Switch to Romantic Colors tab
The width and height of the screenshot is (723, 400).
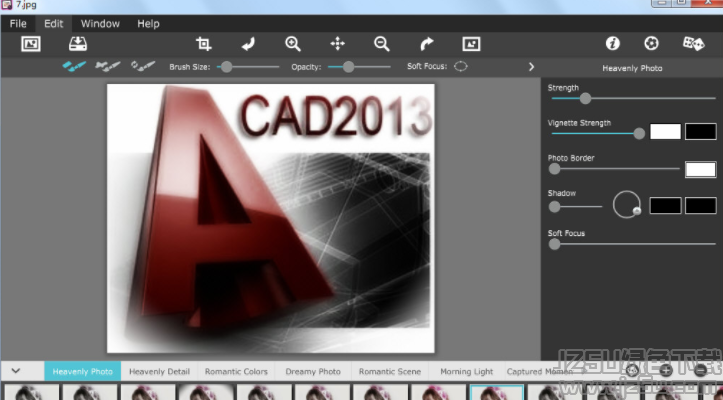tap(236, 371)
